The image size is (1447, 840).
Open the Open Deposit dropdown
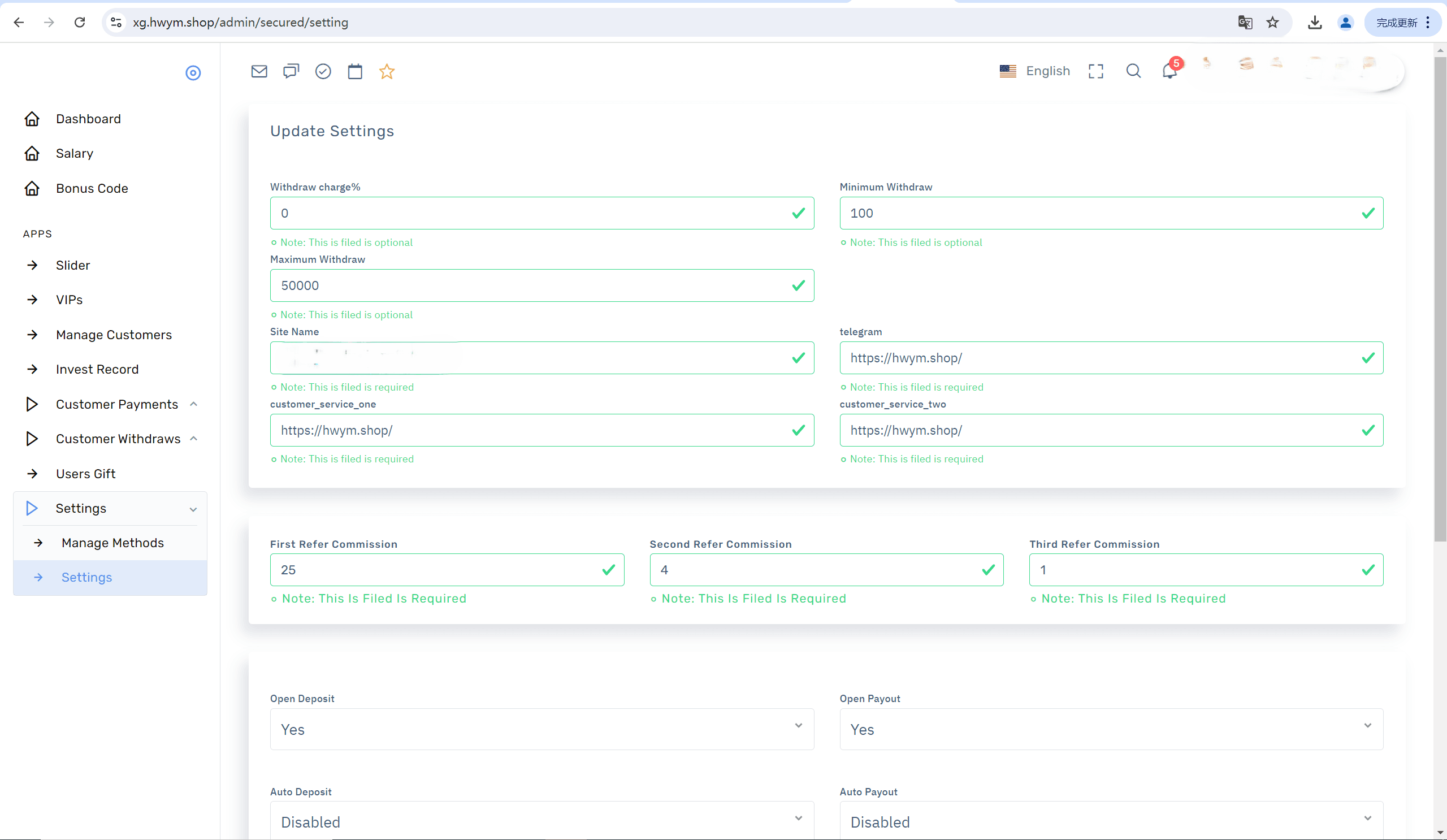541,729
